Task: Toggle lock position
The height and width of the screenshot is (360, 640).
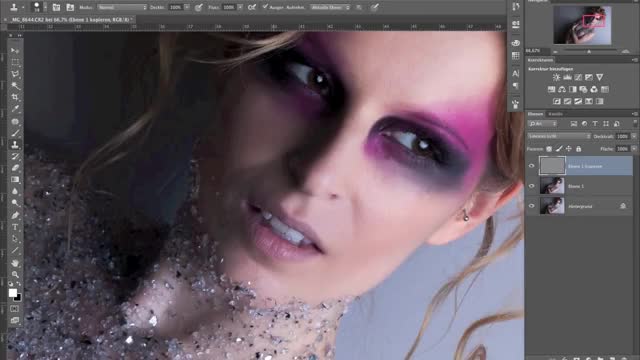Action: (x=569, y=149)
